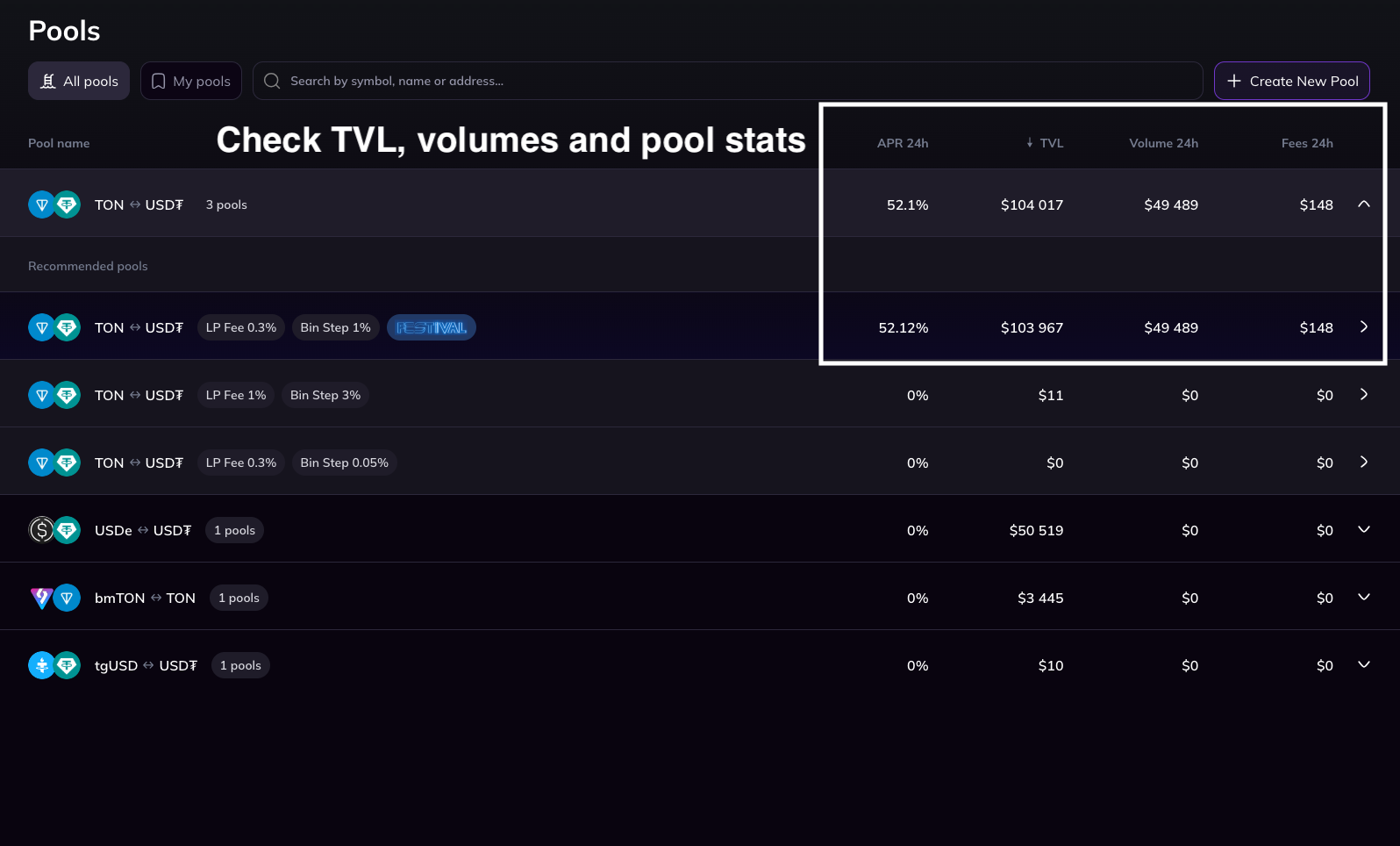This screenshot has width=1400, height=846.
Task: Switch to the My pools tab
Action: pos(191,81)
